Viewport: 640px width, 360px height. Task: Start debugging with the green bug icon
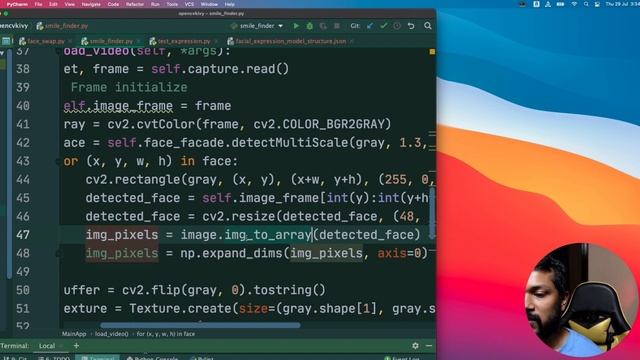point(310,26)
